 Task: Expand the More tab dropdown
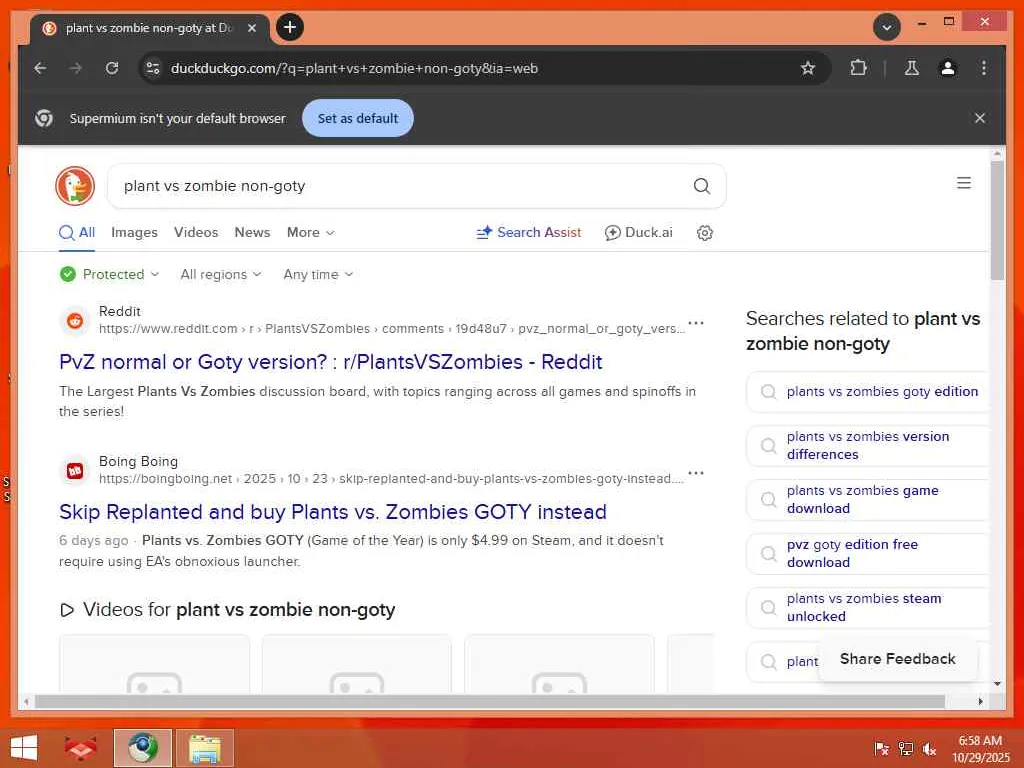point(311,232)
